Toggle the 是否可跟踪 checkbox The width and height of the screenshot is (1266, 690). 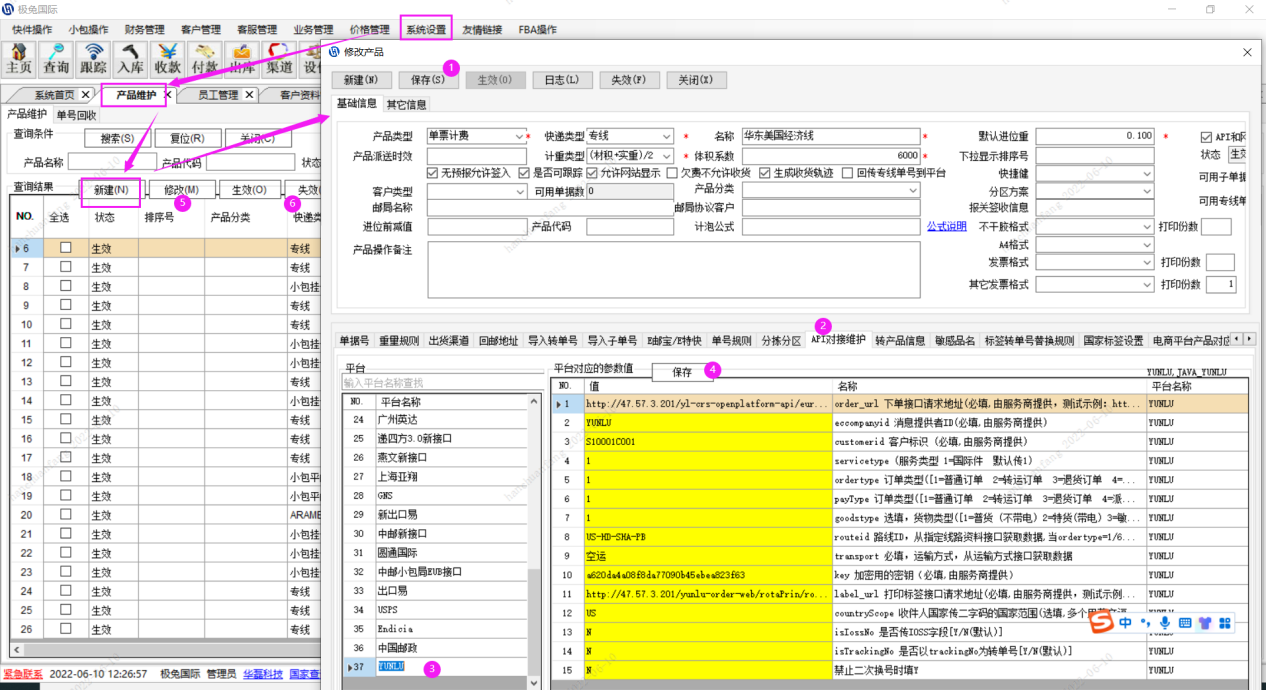524,172
